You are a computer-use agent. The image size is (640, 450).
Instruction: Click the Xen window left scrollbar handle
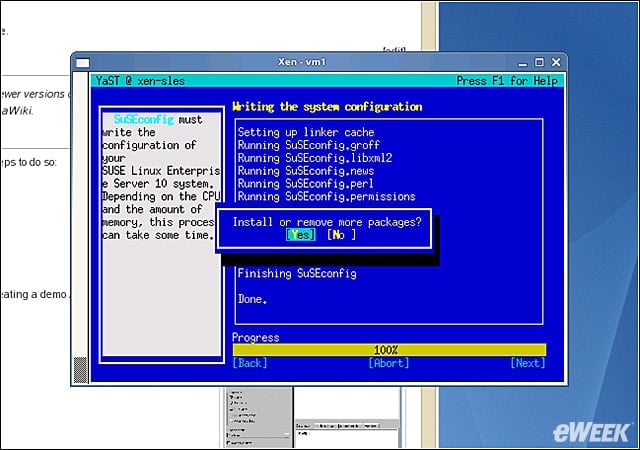pyautogui.click(x=80, y=370)
